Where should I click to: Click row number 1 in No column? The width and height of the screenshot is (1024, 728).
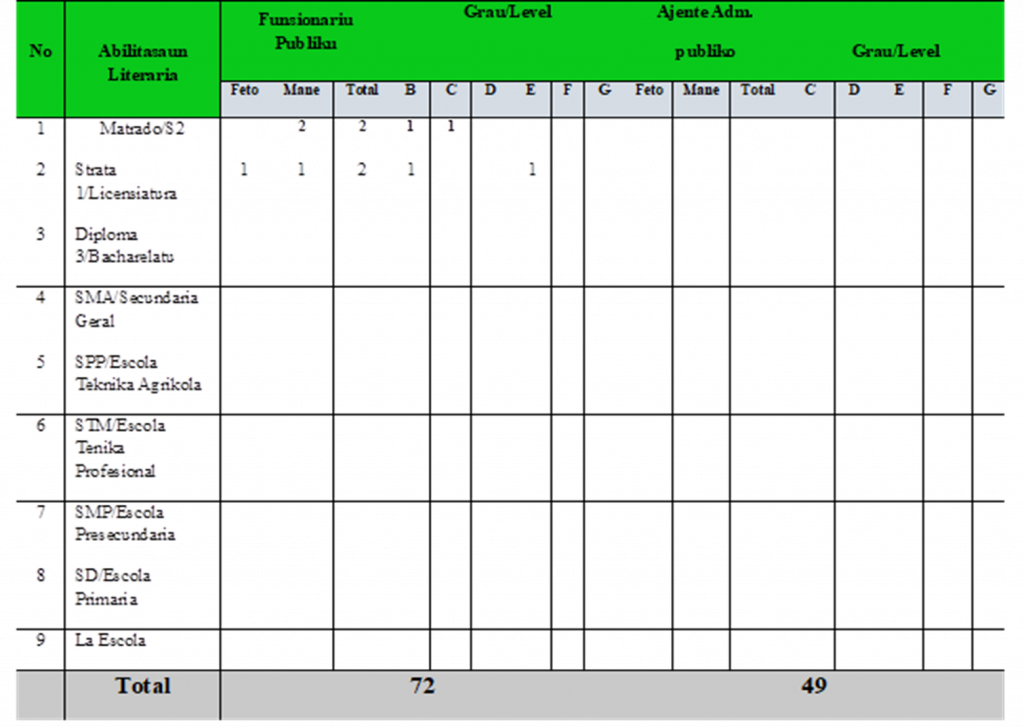point(41,128)
